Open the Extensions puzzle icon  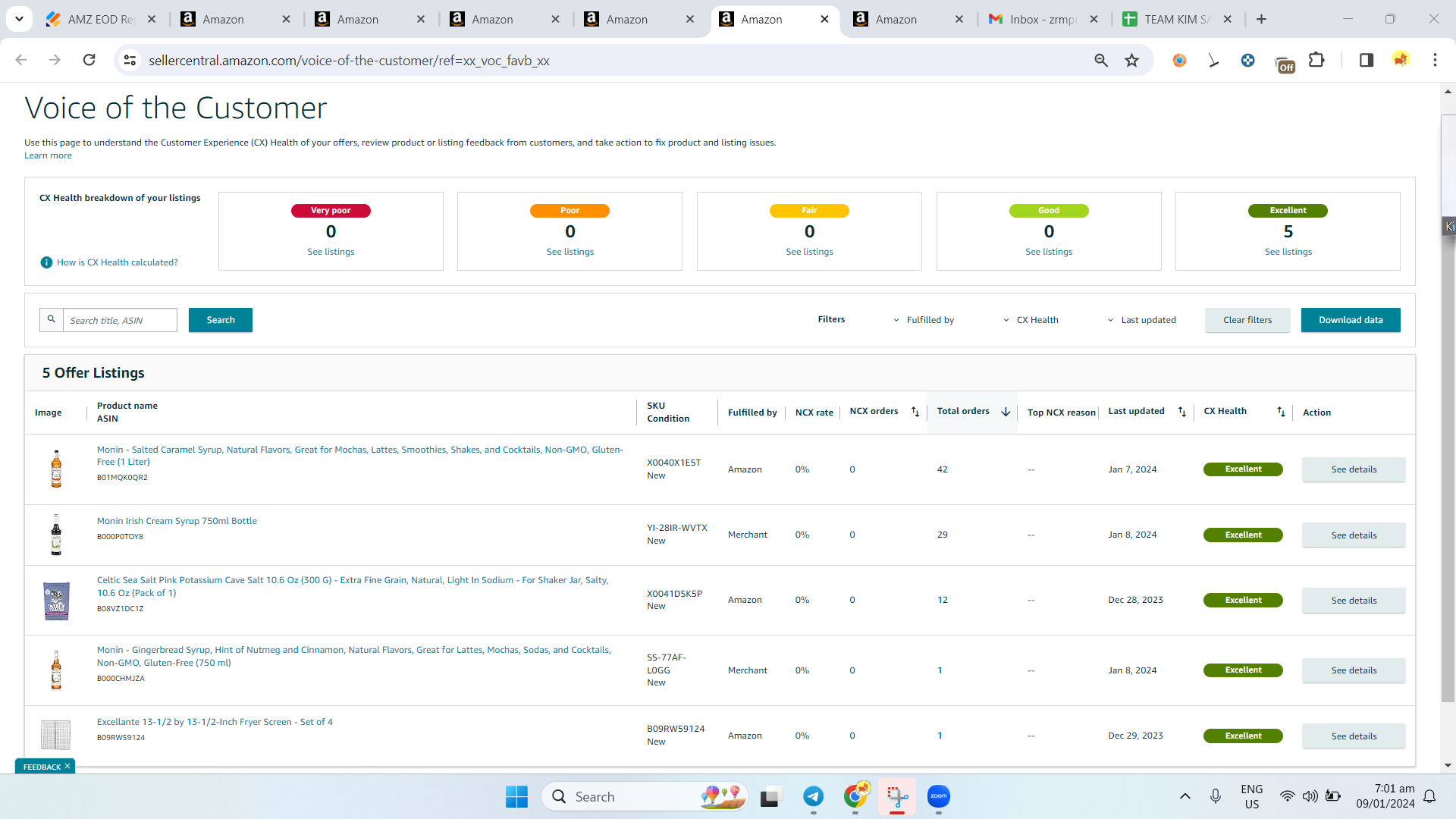pos(1316,60)
